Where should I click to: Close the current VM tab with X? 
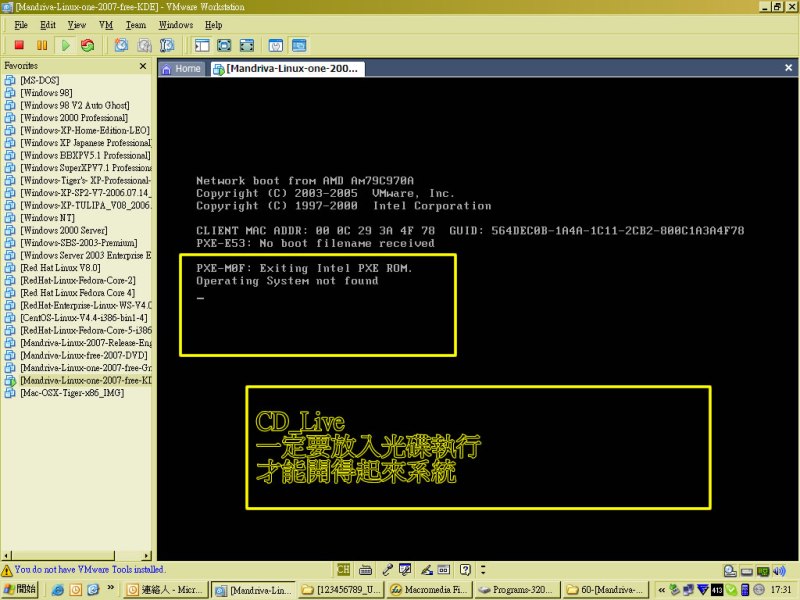[x=788, y=67]
